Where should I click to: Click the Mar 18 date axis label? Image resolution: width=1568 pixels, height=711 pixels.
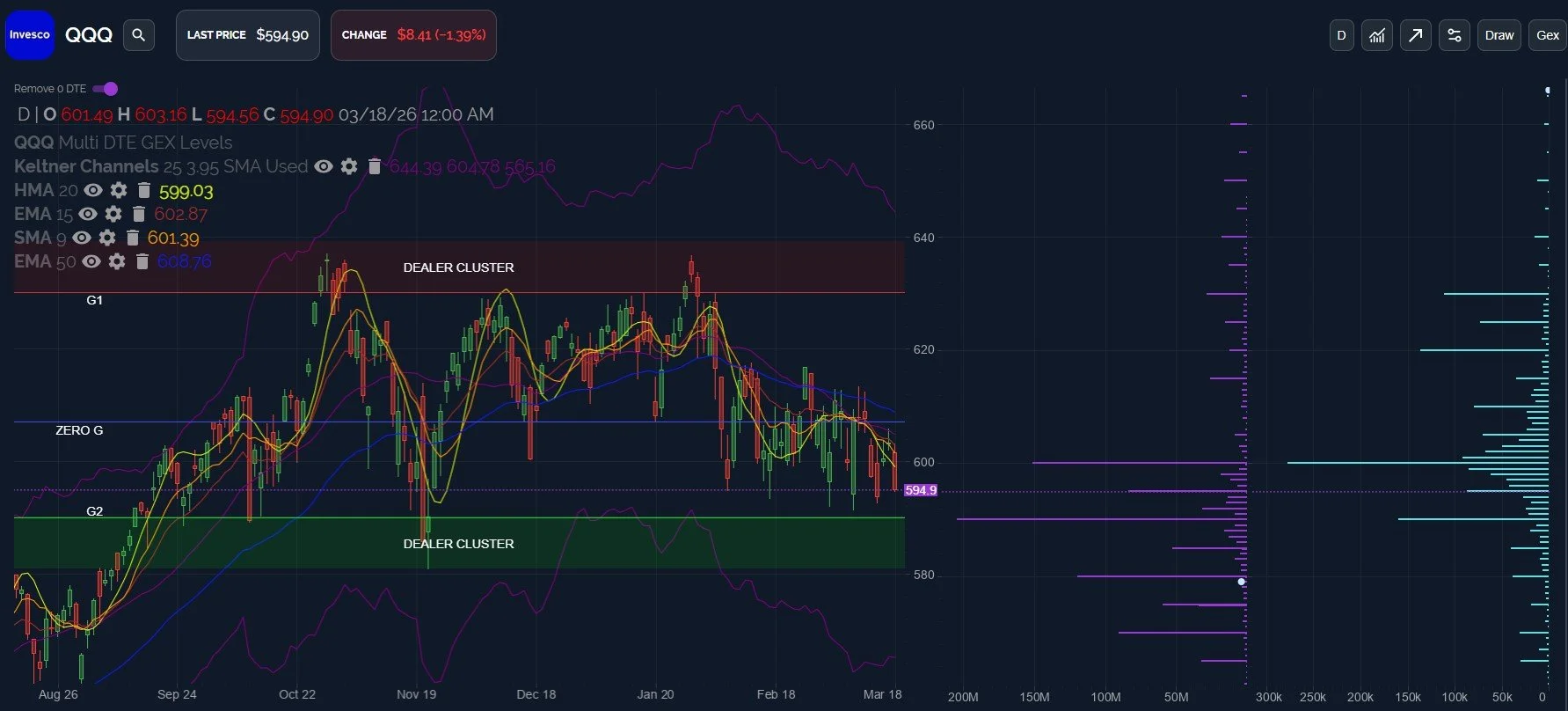point(882,694)
